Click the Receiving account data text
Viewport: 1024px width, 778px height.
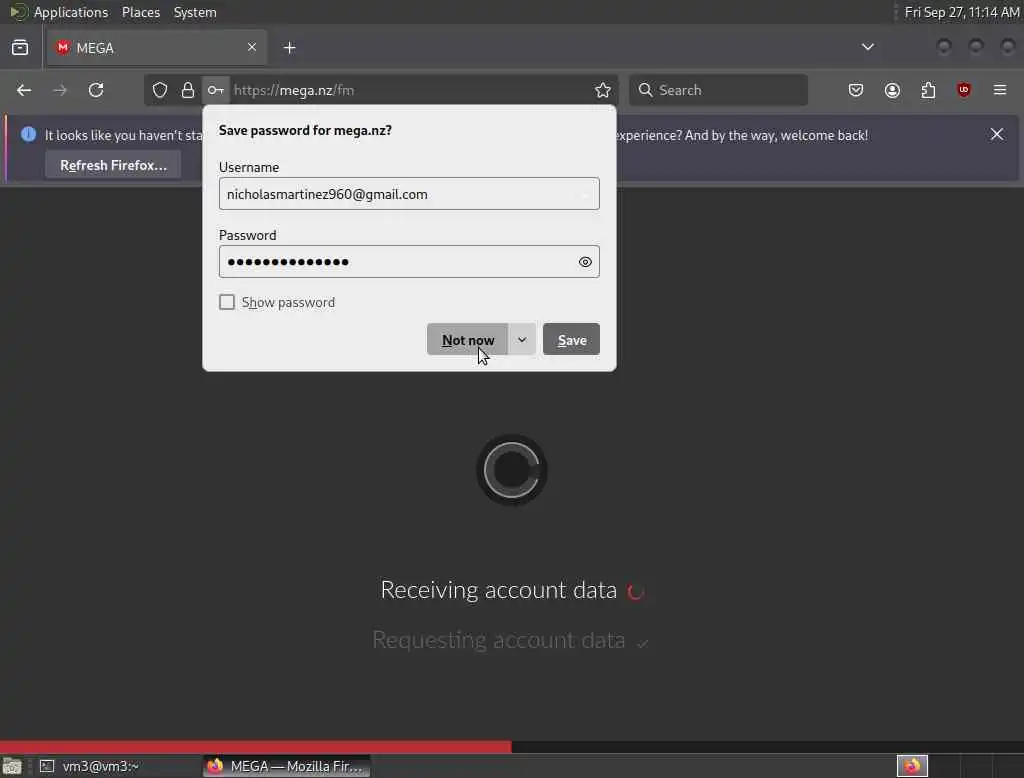point(498,591)
